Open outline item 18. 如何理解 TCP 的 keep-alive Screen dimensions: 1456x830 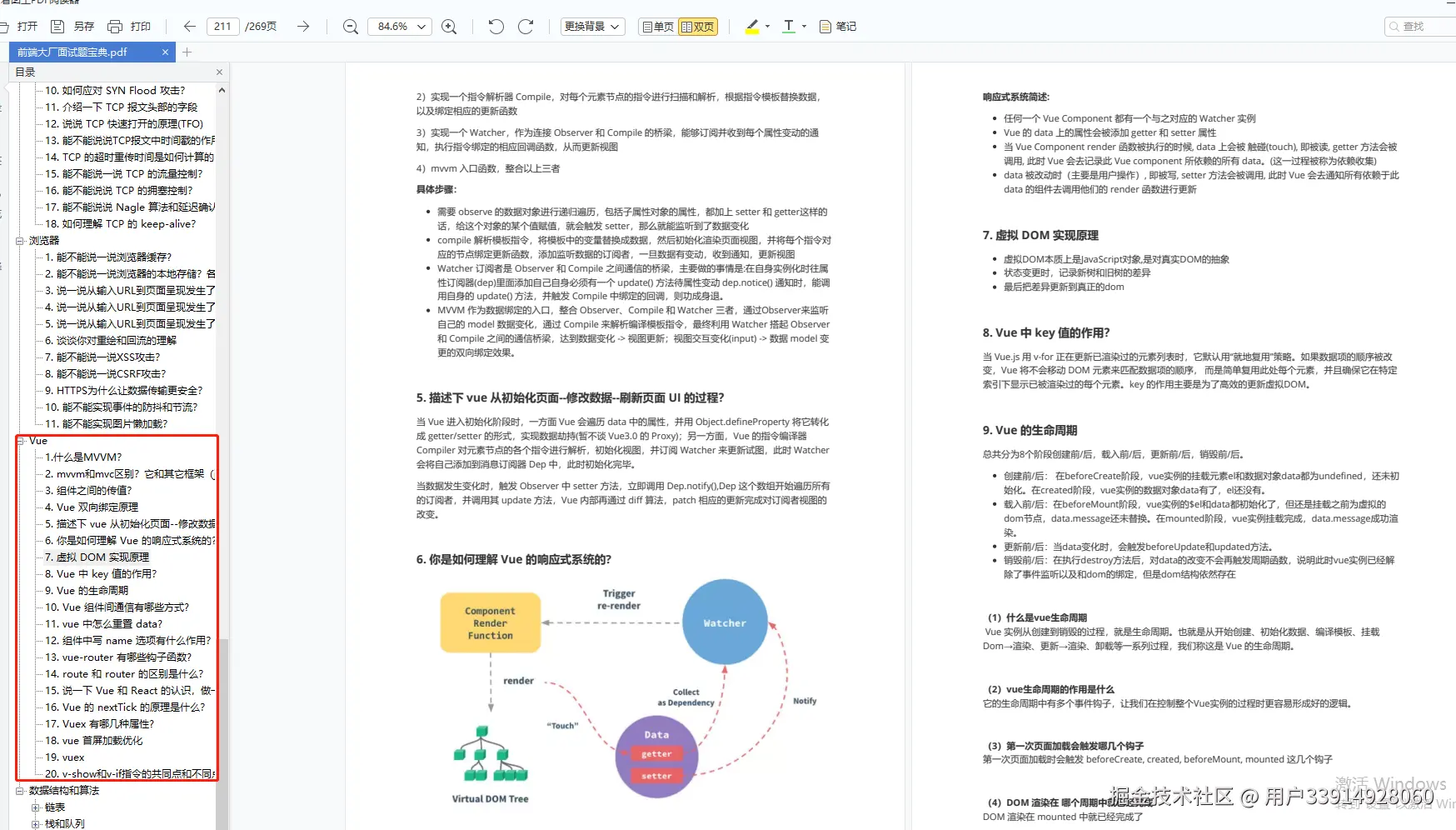coord(120,224)
